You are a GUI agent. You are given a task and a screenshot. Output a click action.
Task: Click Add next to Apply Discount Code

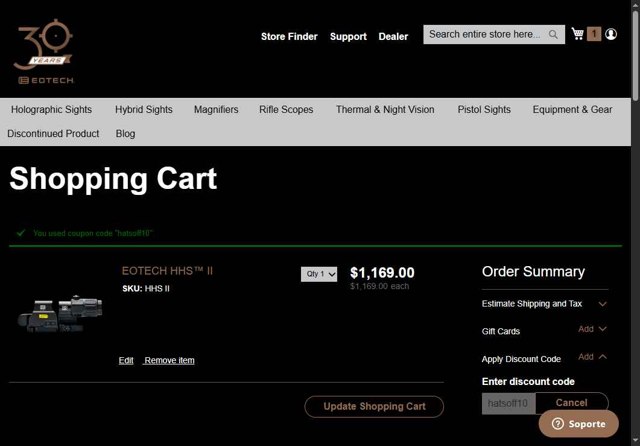tap(586, 357)
